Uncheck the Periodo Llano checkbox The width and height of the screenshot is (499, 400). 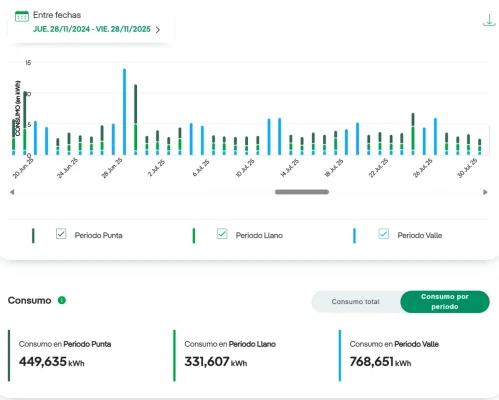pyautogui.click(x=222, y=234)
